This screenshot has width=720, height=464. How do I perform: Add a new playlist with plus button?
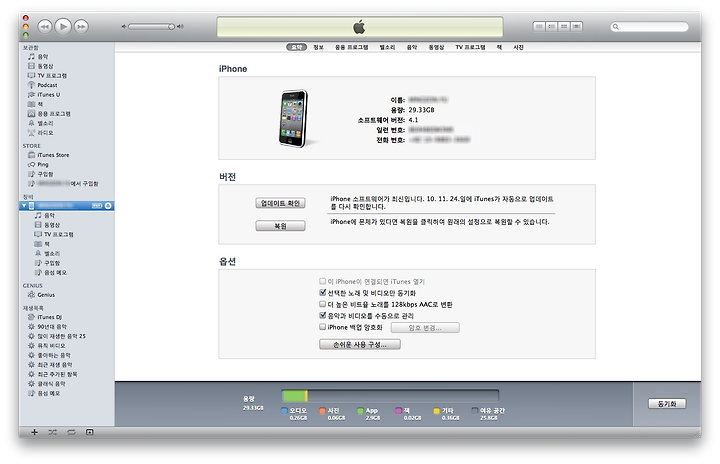coord(34,432)
